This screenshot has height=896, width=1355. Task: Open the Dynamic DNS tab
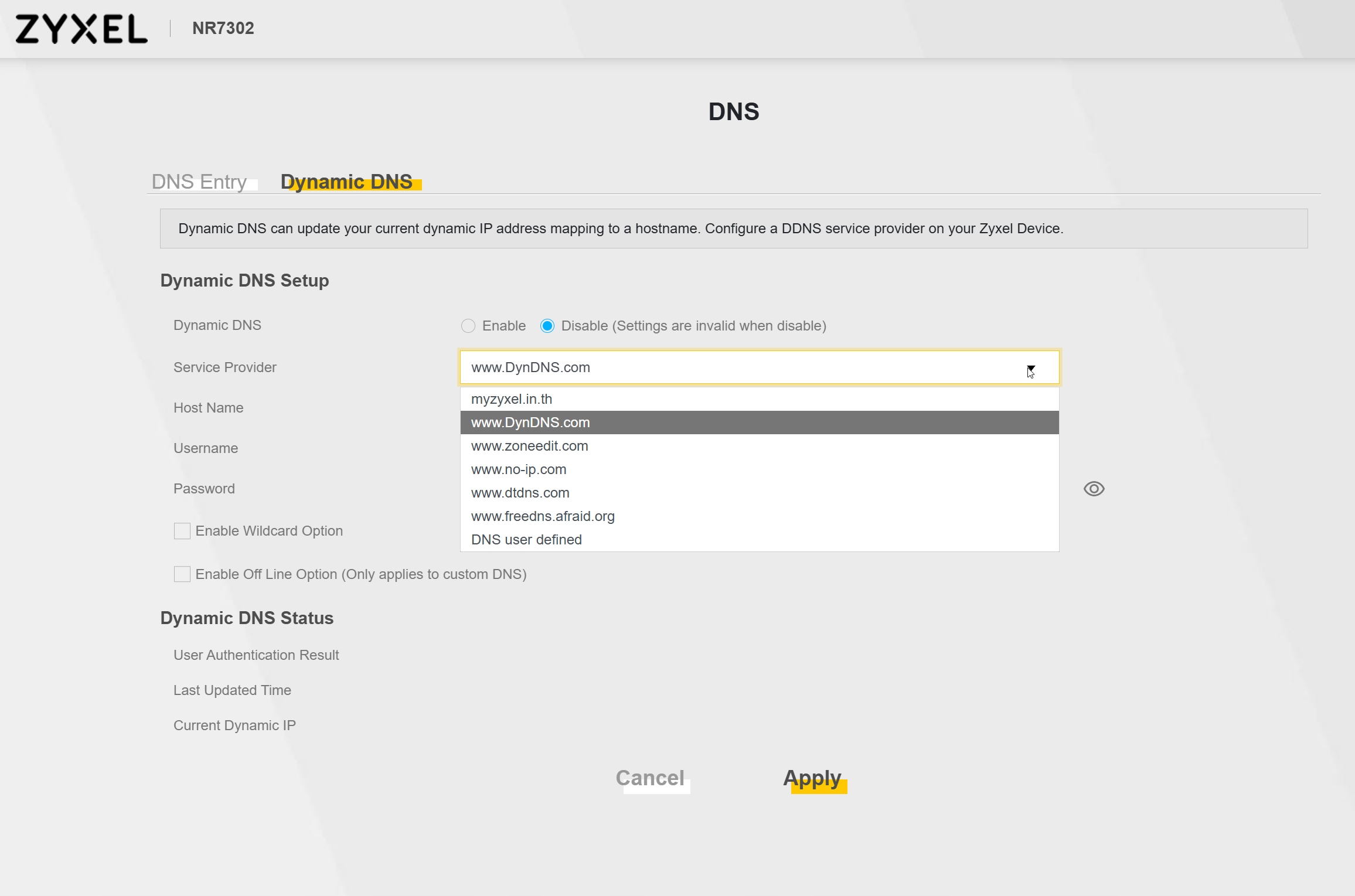click(346, 182)
